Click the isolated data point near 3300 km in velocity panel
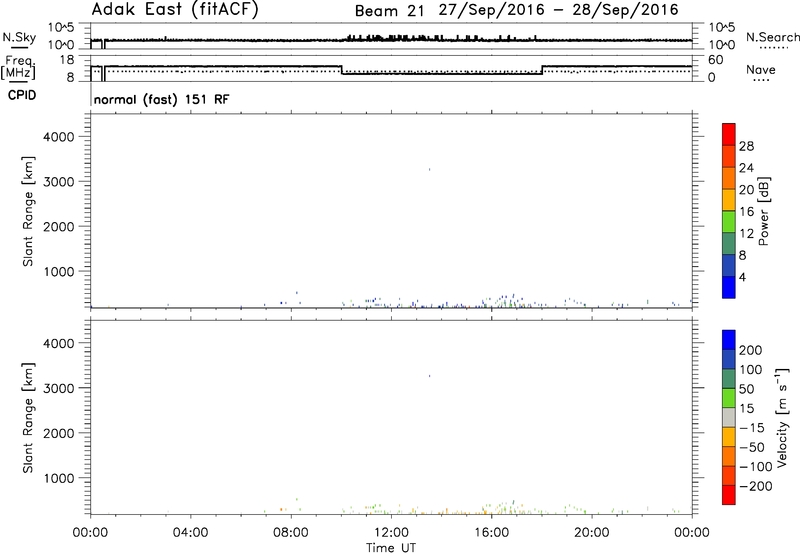 coord(429,376)
